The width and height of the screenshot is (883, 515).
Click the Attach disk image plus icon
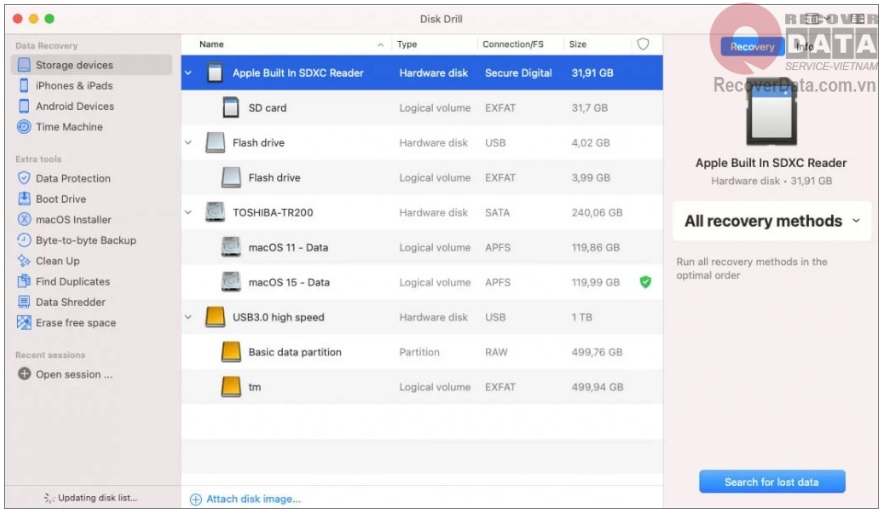click(x=195, y=499)
